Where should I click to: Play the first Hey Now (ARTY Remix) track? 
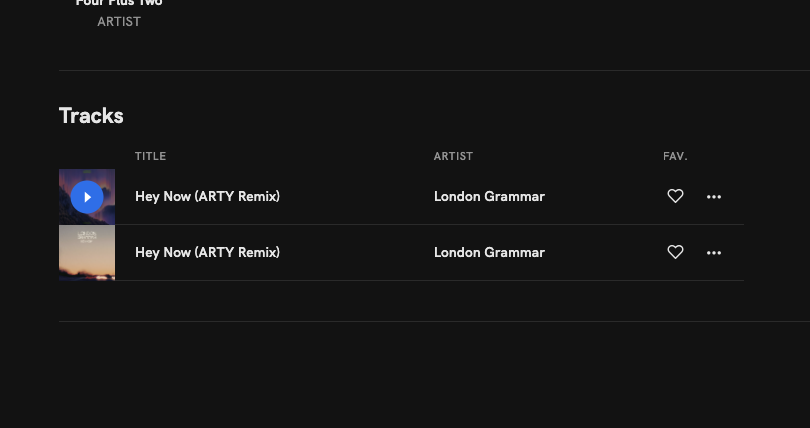(x=87, y=197)
